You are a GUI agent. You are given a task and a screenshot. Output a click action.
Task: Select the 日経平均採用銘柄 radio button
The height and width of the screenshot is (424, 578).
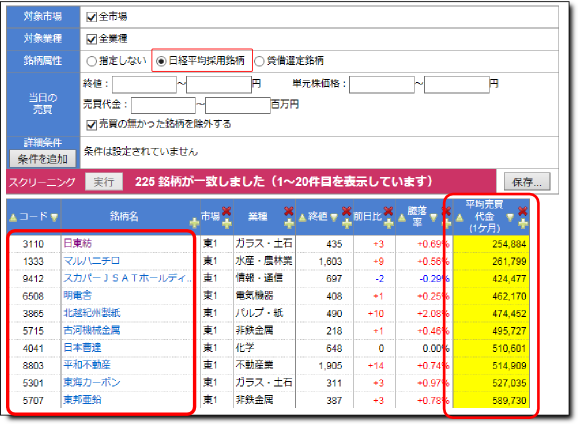coord(161,61)
